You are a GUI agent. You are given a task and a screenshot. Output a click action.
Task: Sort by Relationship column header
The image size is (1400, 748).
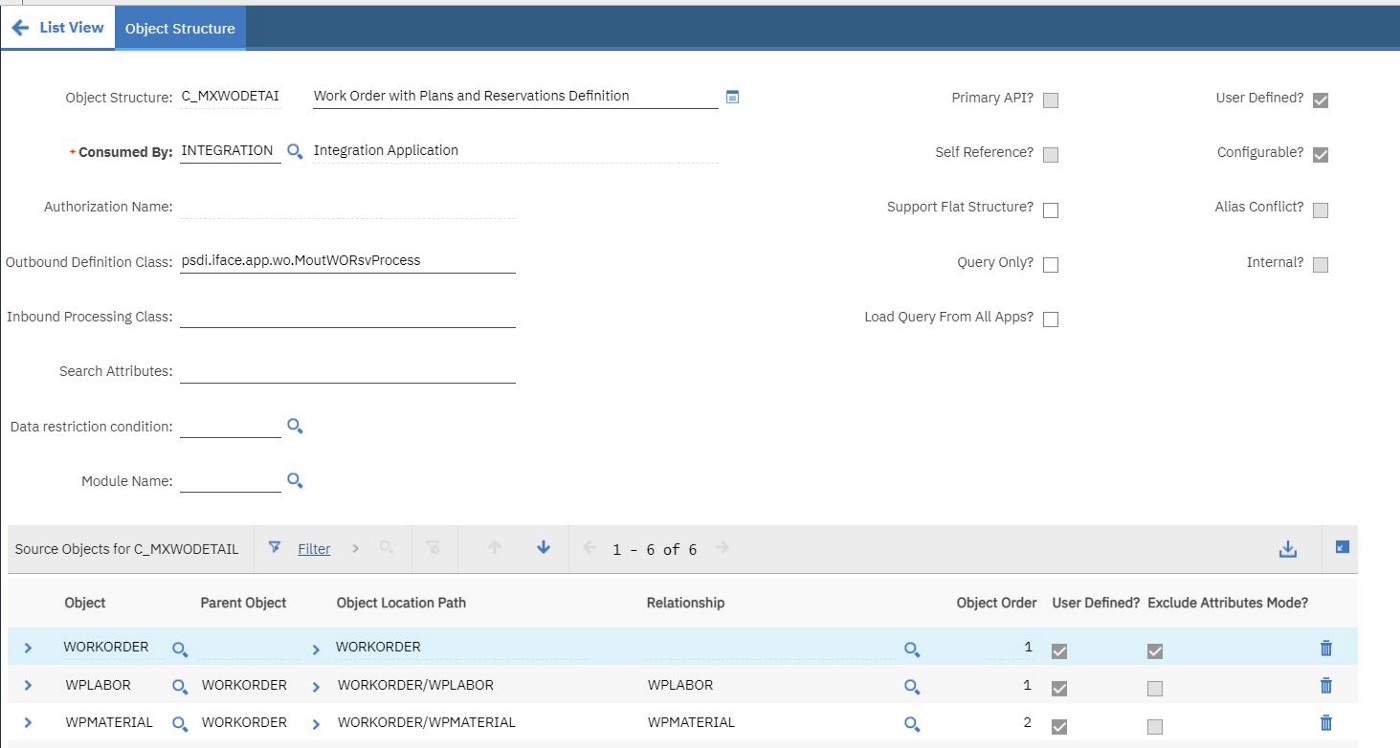tap(686, 603)
